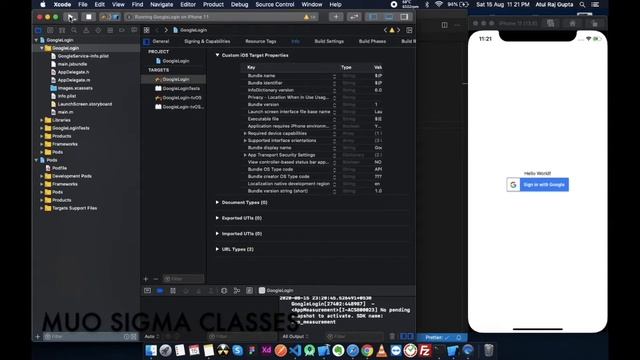Screen dimensions: 640x360
Task: Select AppDelegate.m in file navigator
Action: tap(74, 80)
